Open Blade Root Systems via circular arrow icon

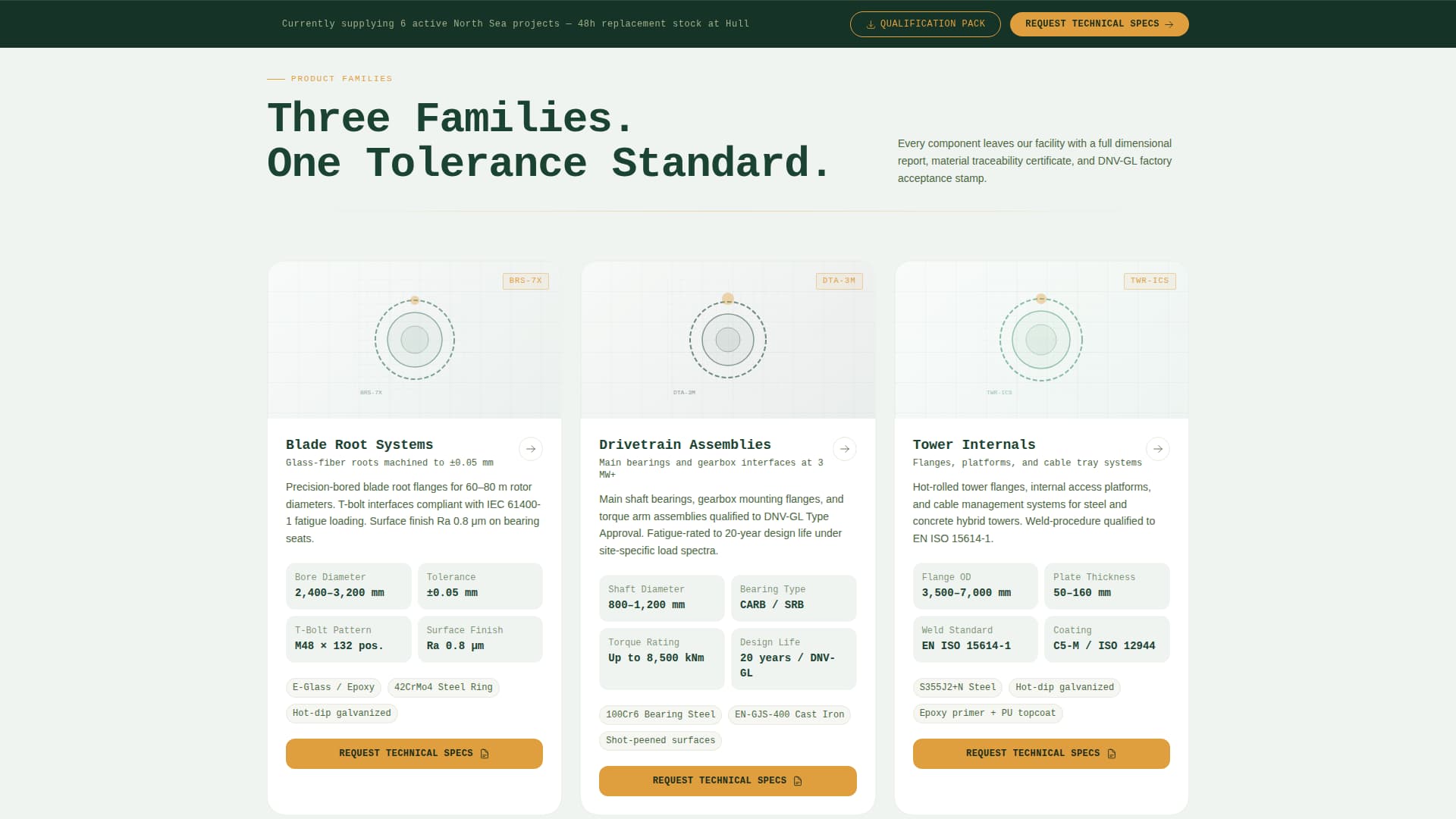click(530, 449)
